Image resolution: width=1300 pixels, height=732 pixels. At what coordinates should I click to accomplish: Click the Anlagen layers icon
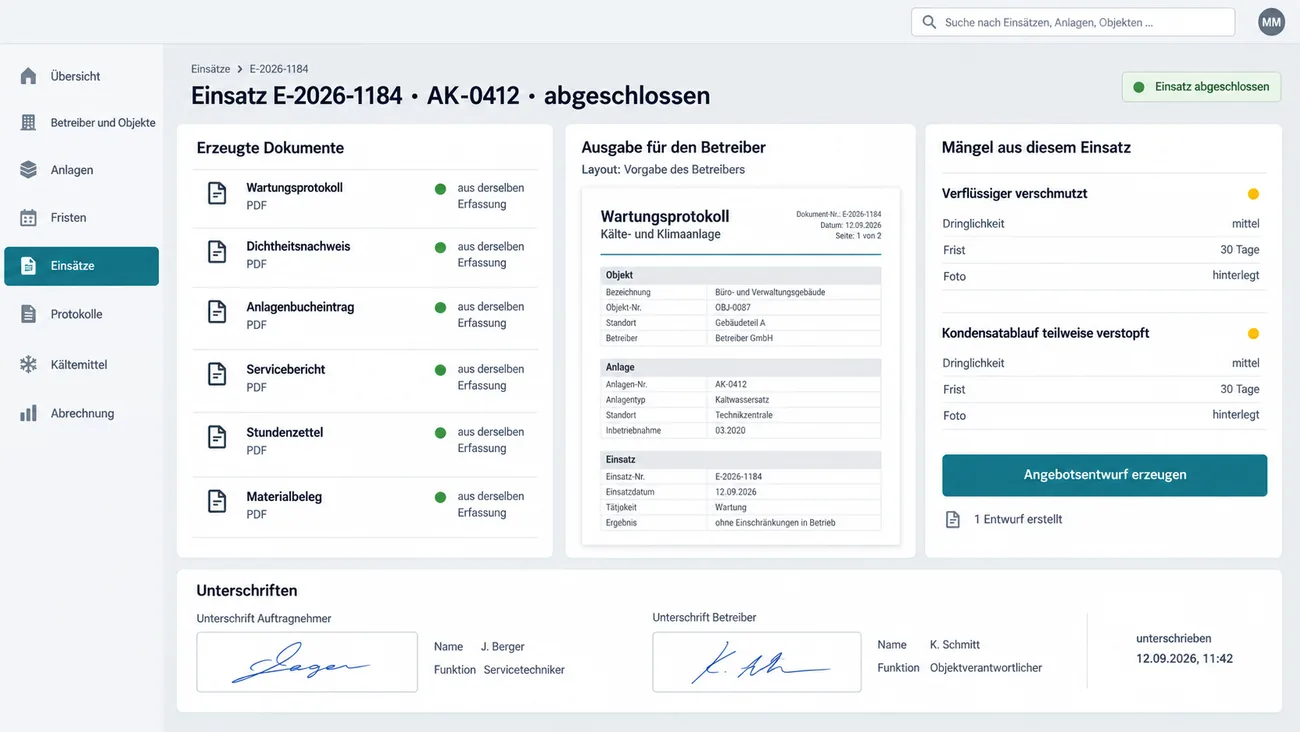pos(28,170)
